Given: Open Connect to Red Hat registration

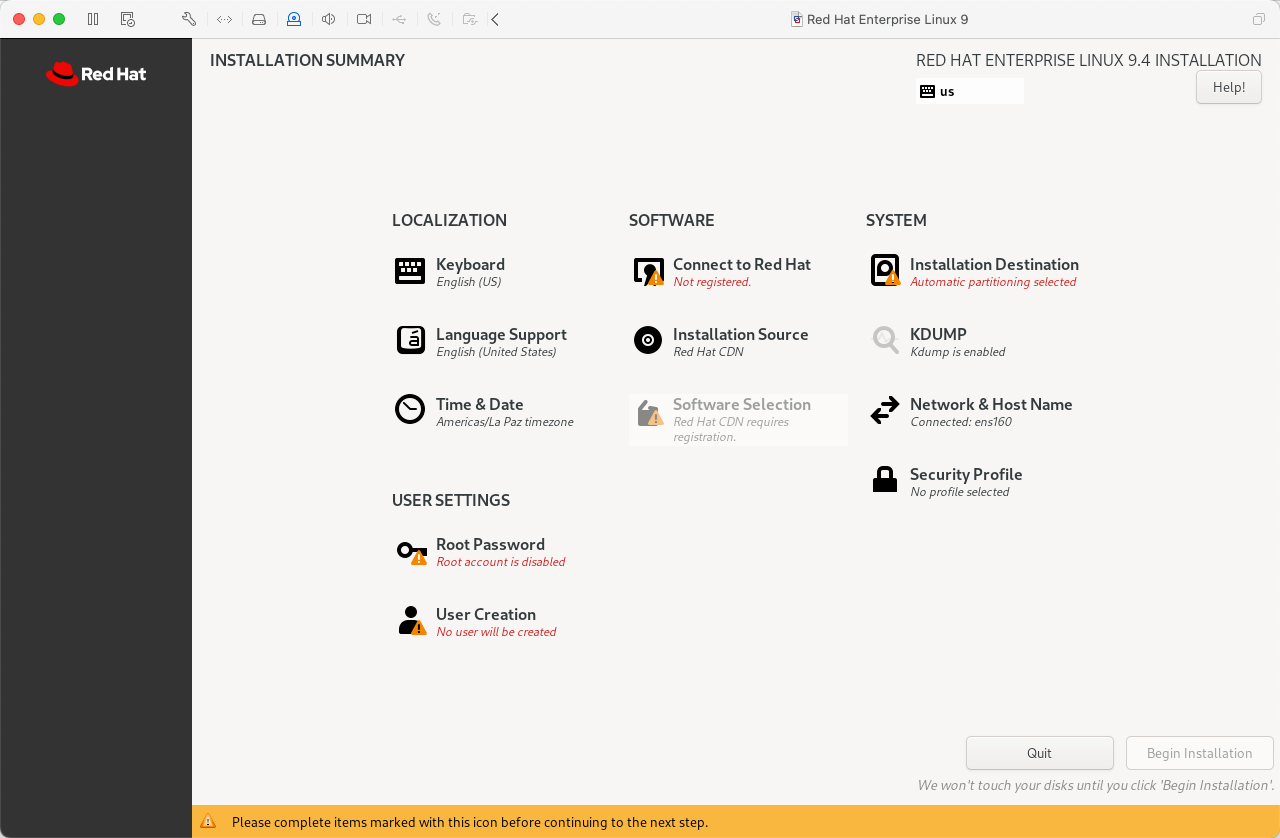Looking at the screenshot, I should 741,265.
